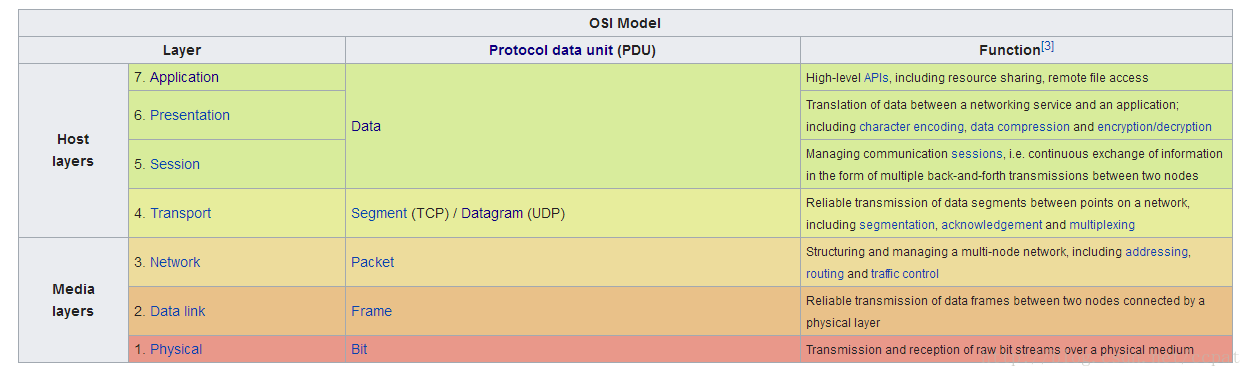The width and height of the screenshot is (1252, 377).
Task: Follow the Datagram link
Action: tap(492, 213)
